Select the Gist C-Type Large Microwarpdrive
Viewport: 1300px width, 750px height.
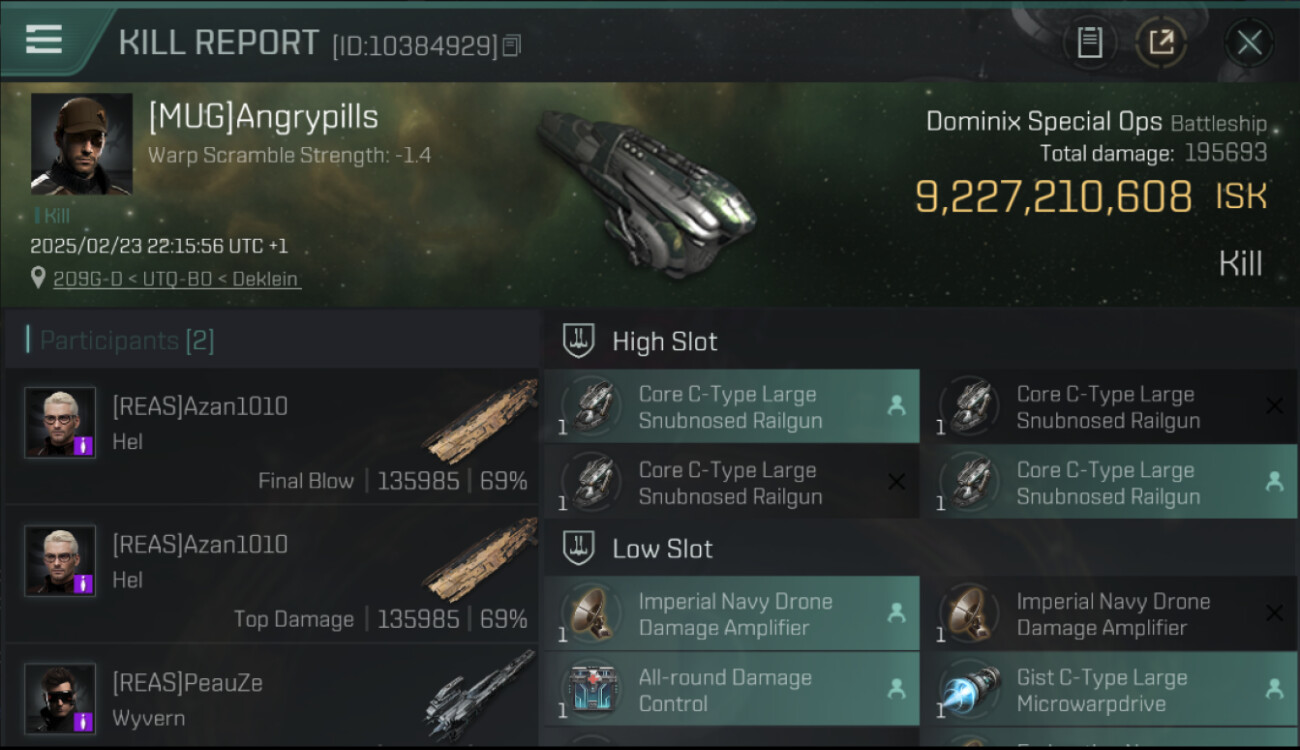pyautogui.click(x=1109, y=690)
